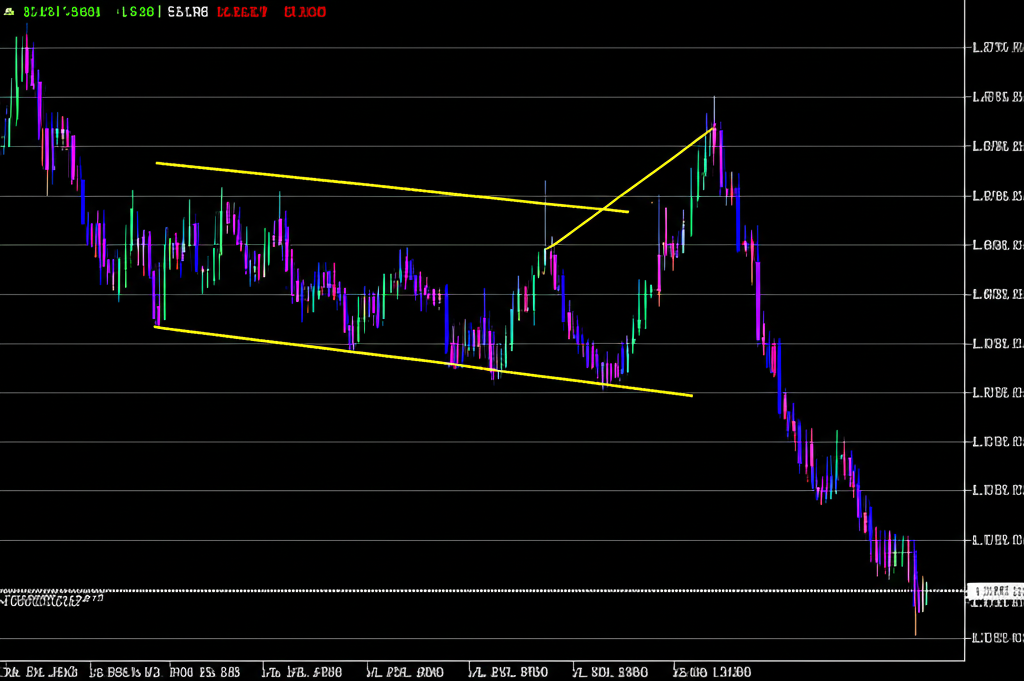1024x681 pixels.
Task: Click the last green candle at far right
Action: click(x=926, y=593)
